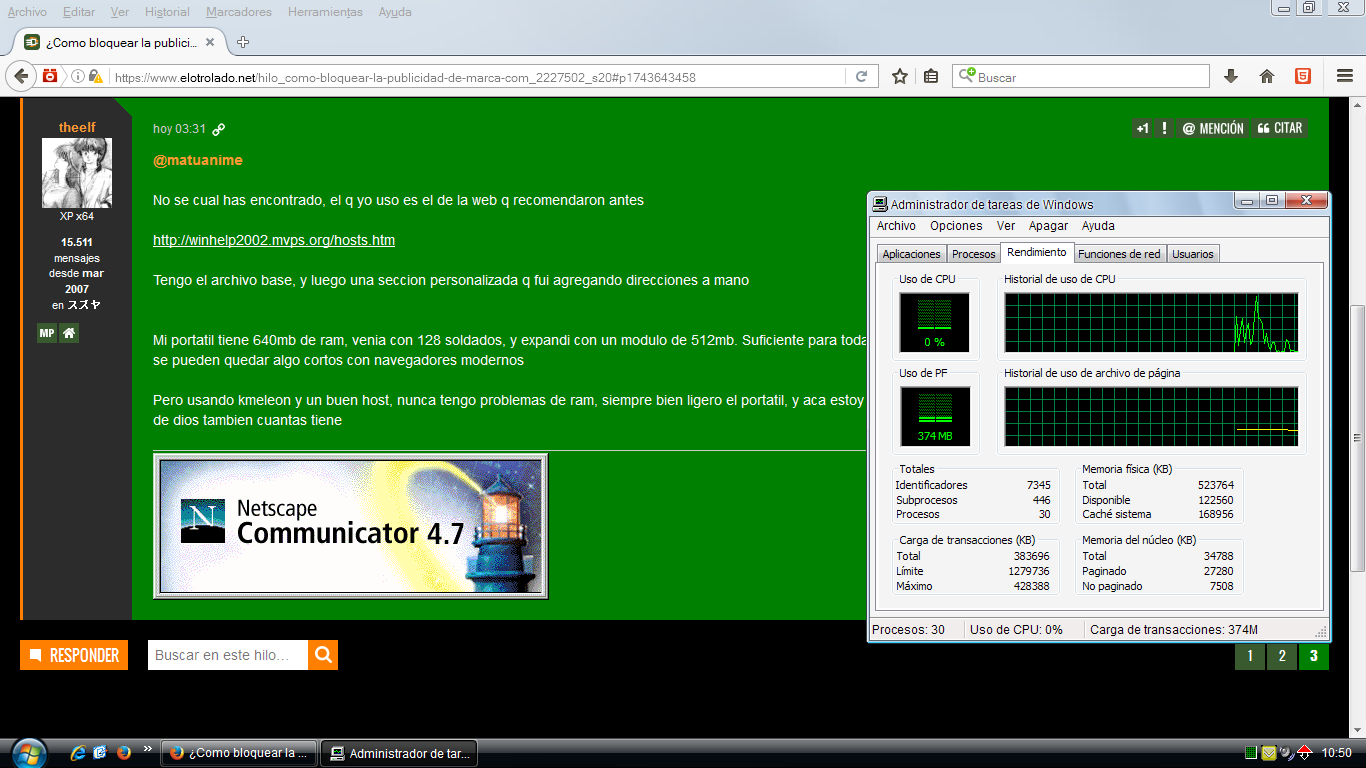Launch Firefox from the Quick Launch bar
Image resolution: width=1366 pixels, height=768 pixels.
pyautogui.click(x=124, y=752)
